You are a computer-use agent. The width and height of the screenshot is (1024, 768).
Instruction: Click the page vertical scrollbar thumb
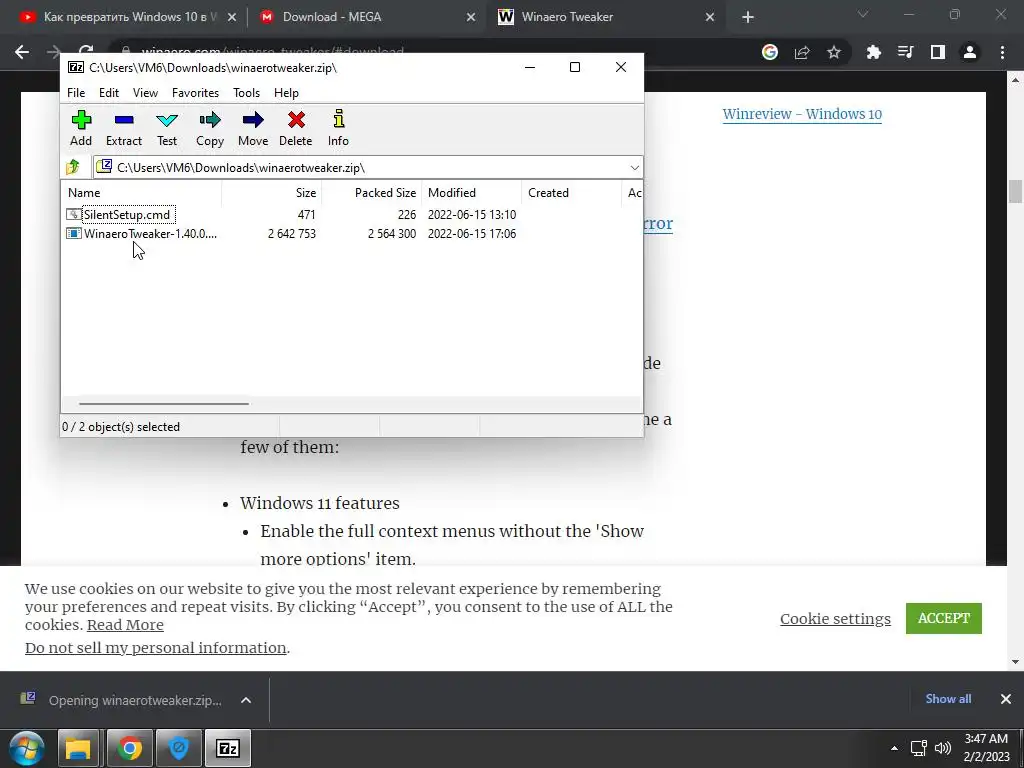(x=1016, y=191)
